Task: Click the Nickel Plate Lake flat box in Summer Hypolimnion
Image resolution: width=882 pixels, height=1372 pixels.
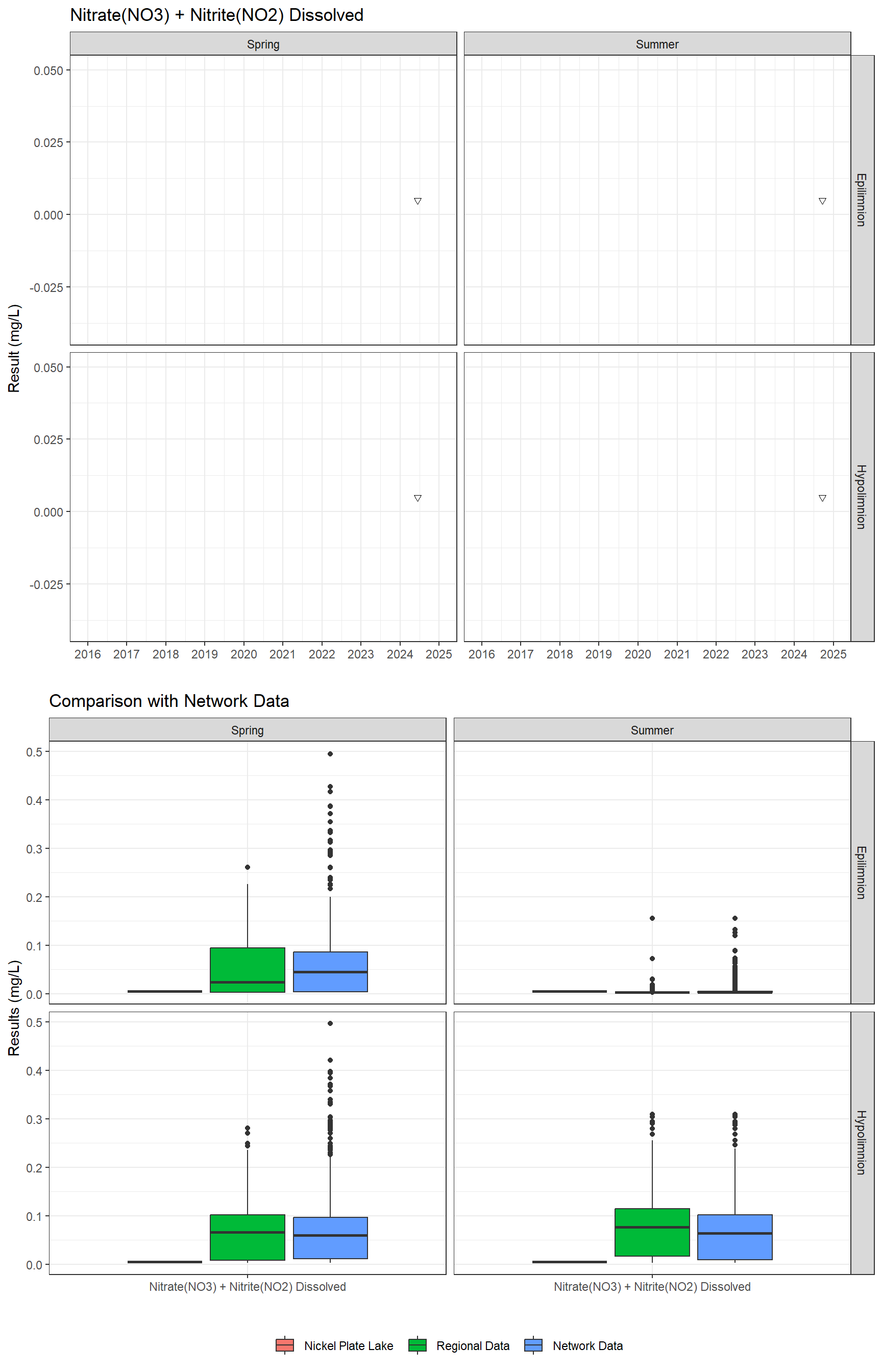Action: point(570,1261)
